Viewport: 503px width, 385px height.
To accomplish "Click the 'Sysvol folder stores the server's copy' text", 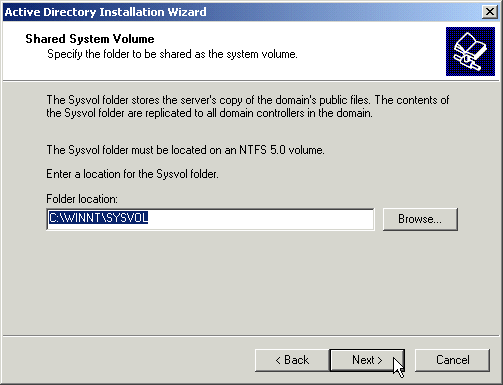I will tap(248, 100).
